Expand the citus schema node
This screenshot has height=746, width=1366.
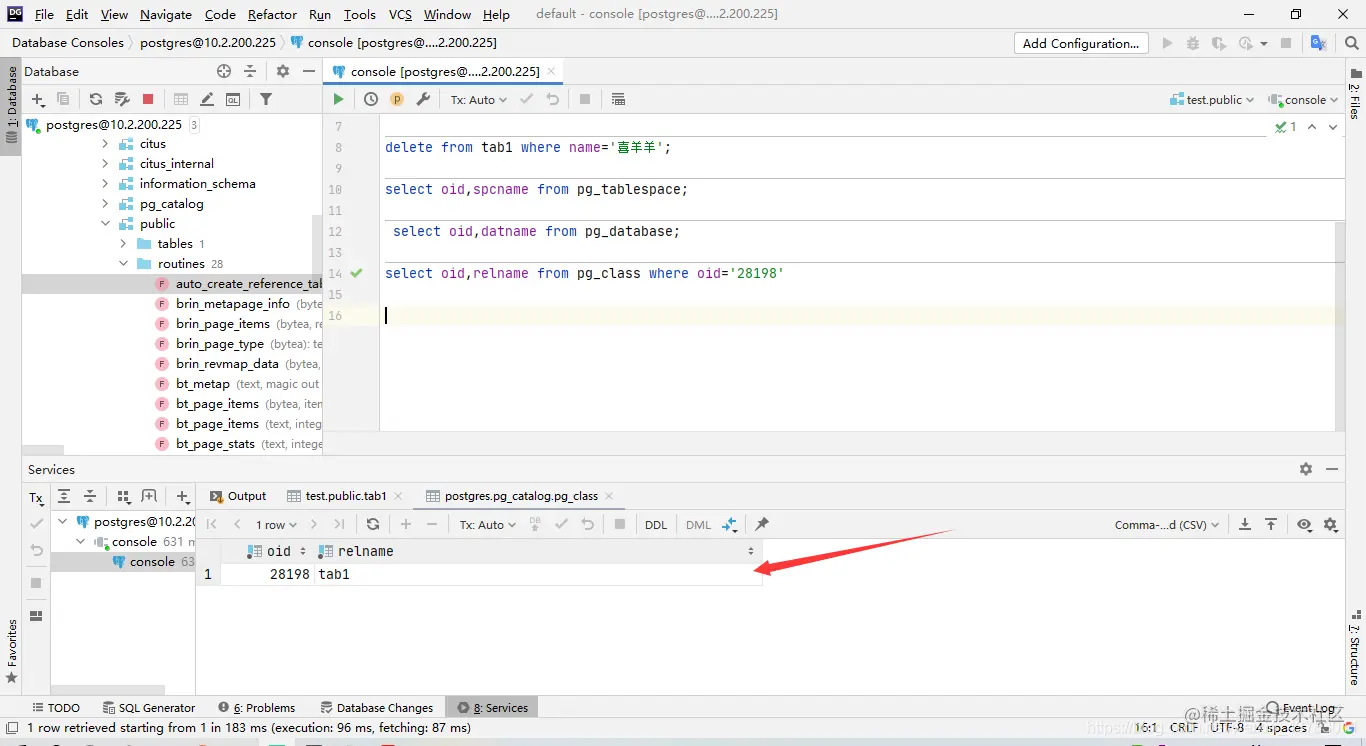(105, 144)
